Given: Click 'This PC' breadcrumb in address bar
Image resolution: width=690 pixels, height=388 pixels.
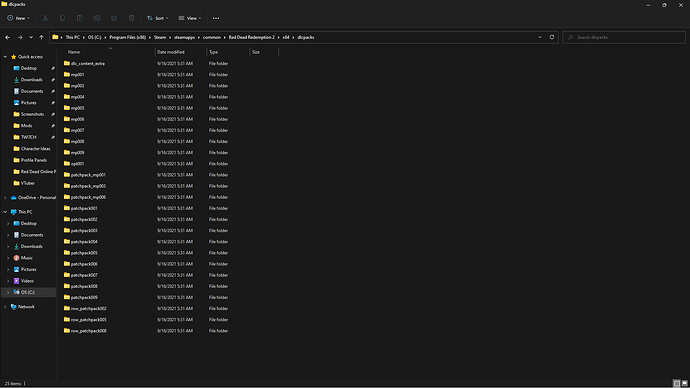Looking at the screenshot, I should (73, 37).
